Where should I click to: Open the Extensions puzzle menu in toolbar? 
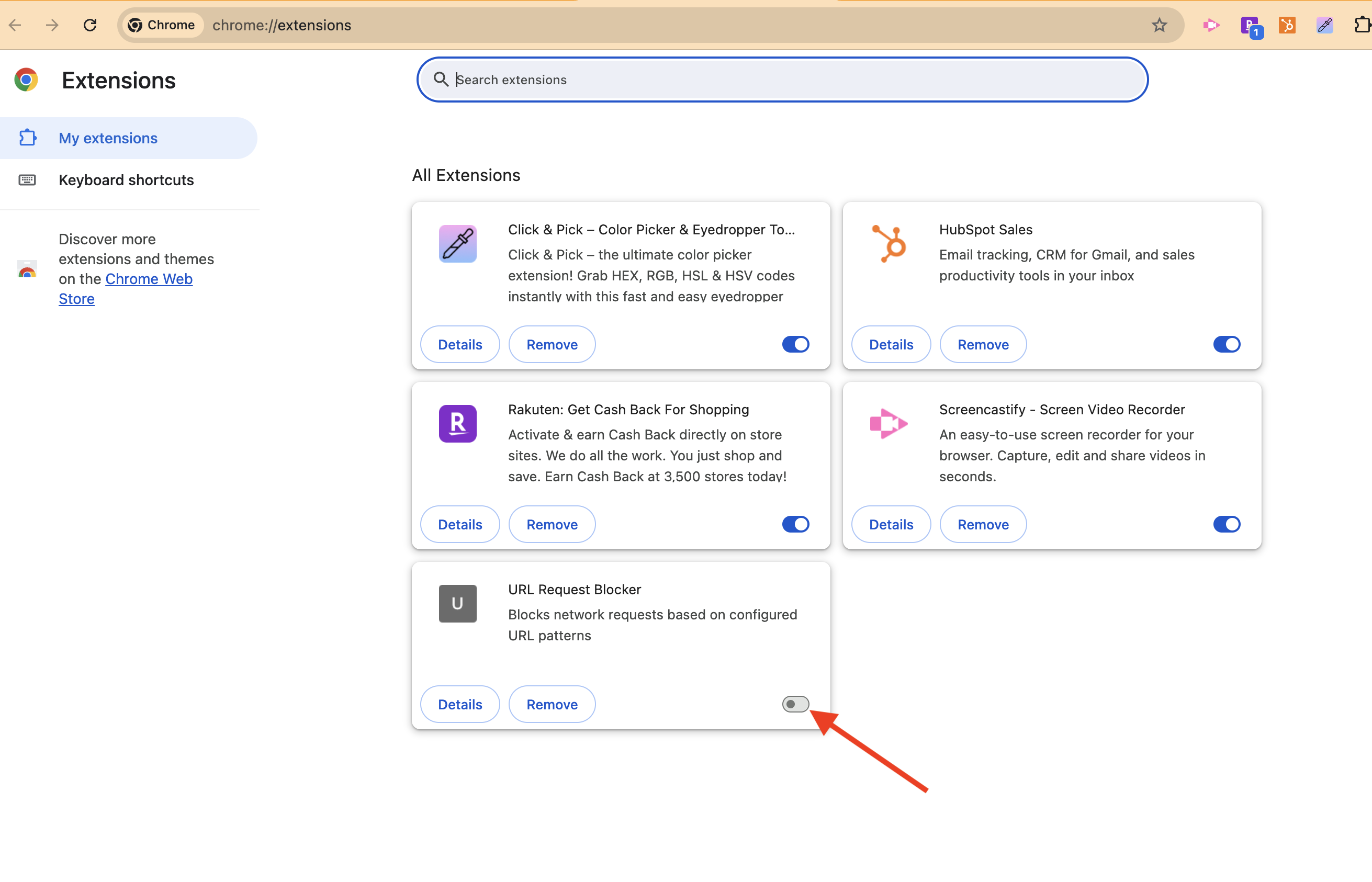coord(1362,25)
